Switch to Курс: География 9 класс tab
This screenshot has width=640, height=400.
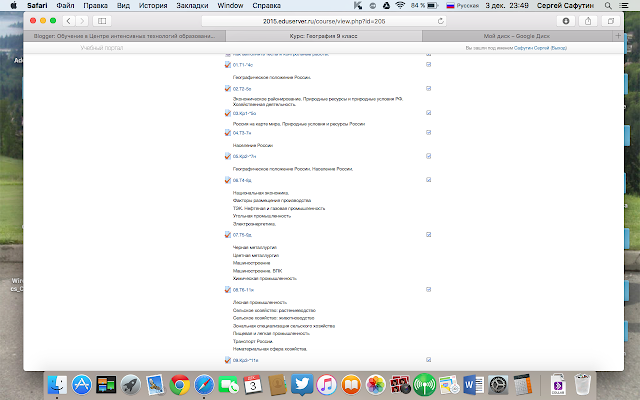[324, 36]
